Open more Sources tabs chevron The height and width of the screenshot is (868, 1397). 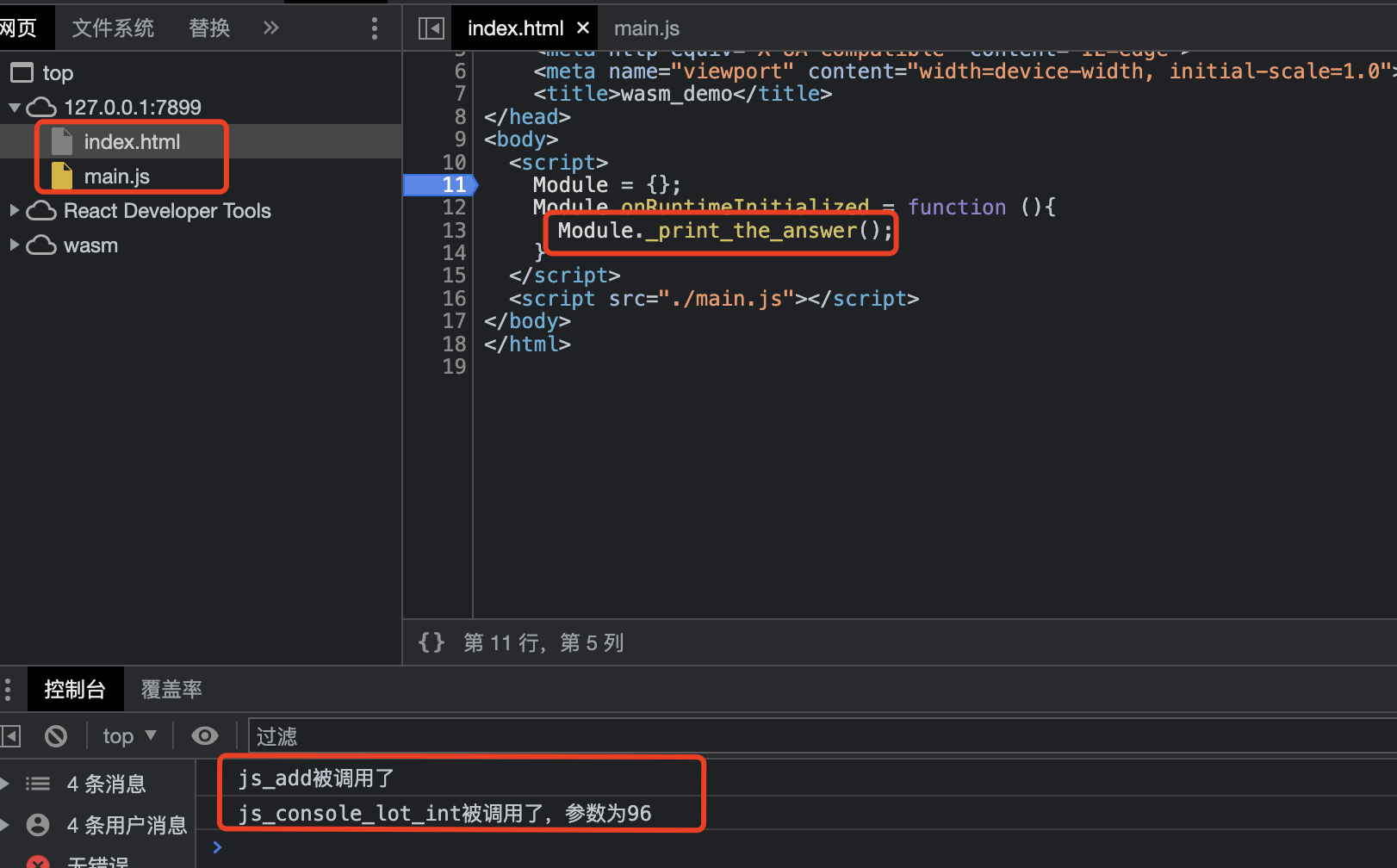270,28
